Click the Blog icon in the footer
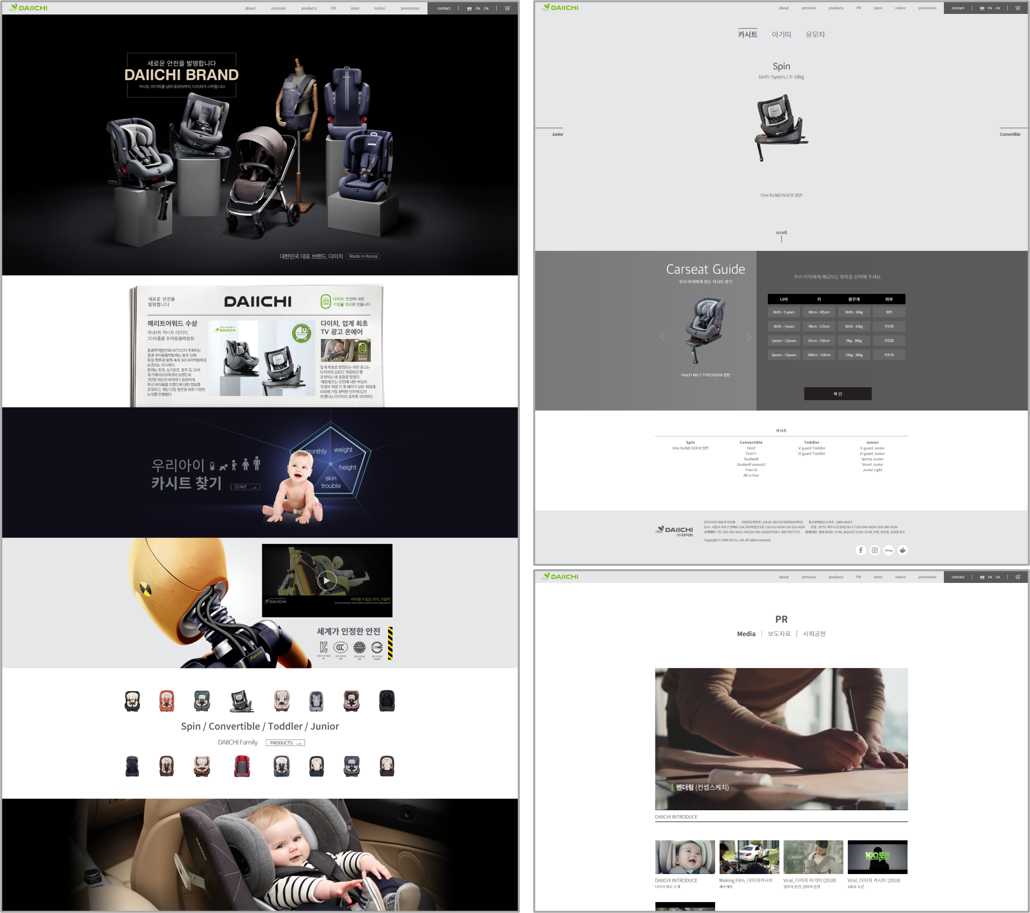 pos(888,550)
